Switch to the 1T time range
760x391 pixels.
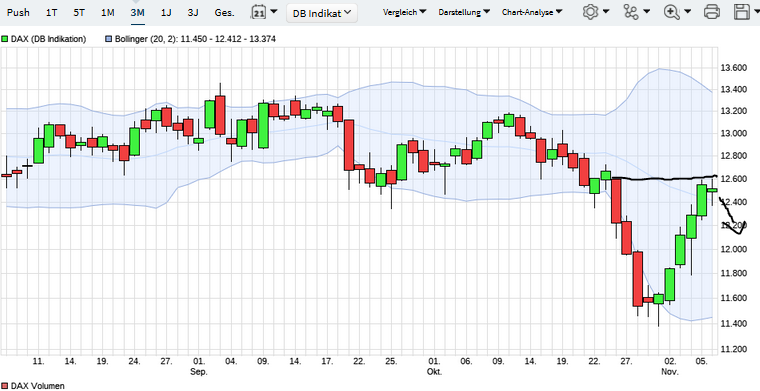point(51,13)
